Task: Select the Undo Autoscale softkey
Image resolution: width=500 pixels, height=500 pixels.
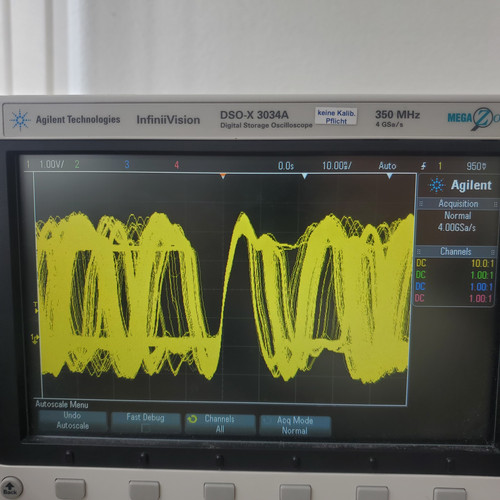Action: (72, 421)
